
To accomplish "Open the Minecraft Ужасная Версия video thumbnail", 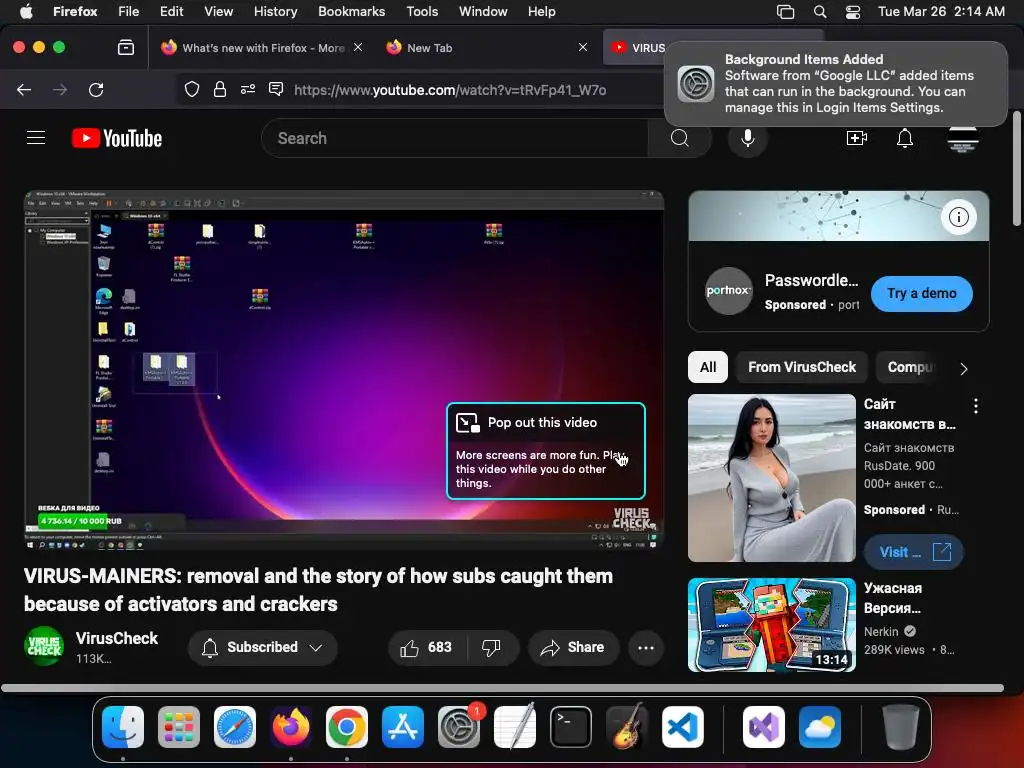I will point(771,624).
